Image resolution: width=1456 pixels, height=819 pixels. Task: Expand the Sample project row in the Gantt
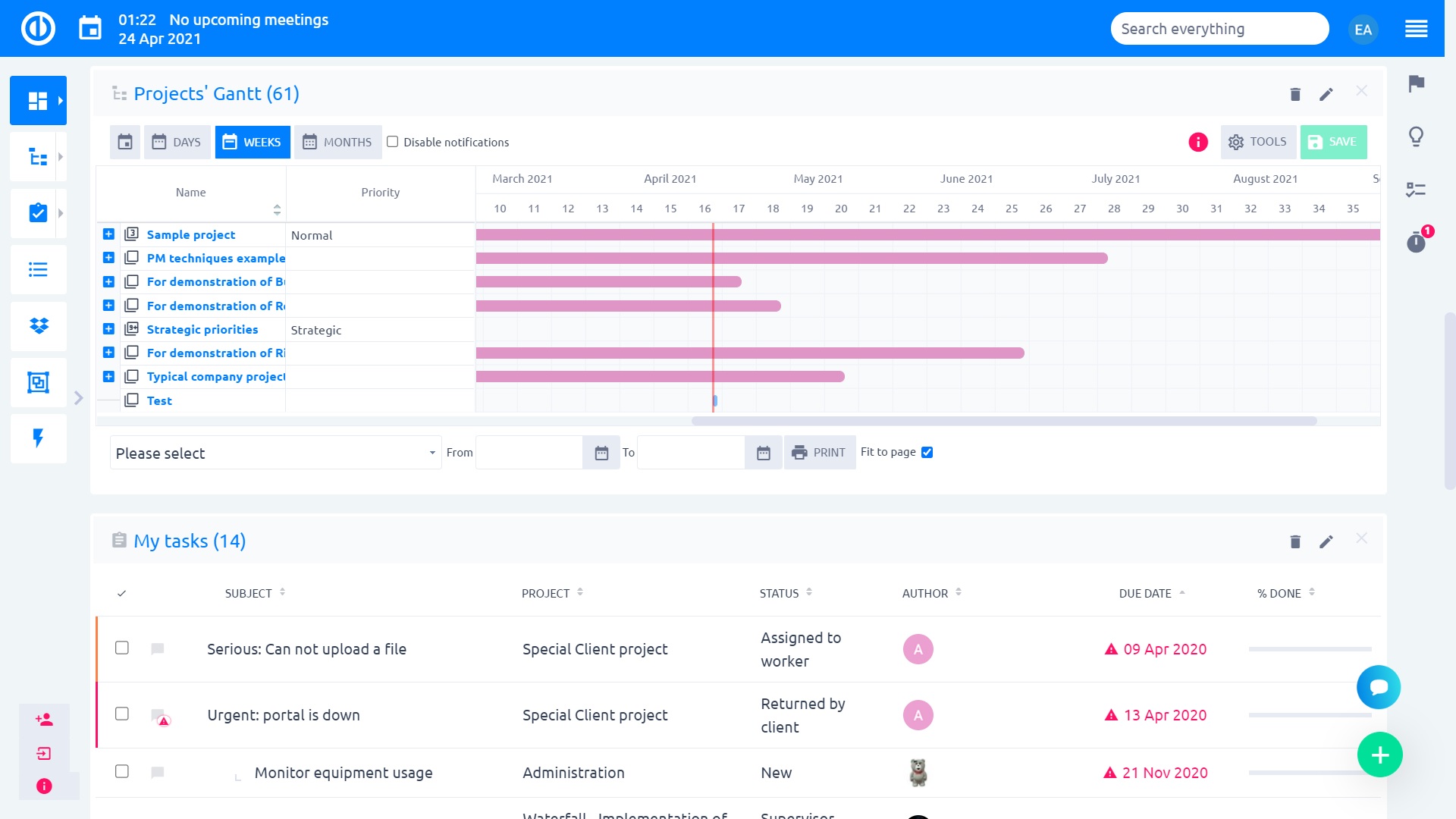point(108,234)
